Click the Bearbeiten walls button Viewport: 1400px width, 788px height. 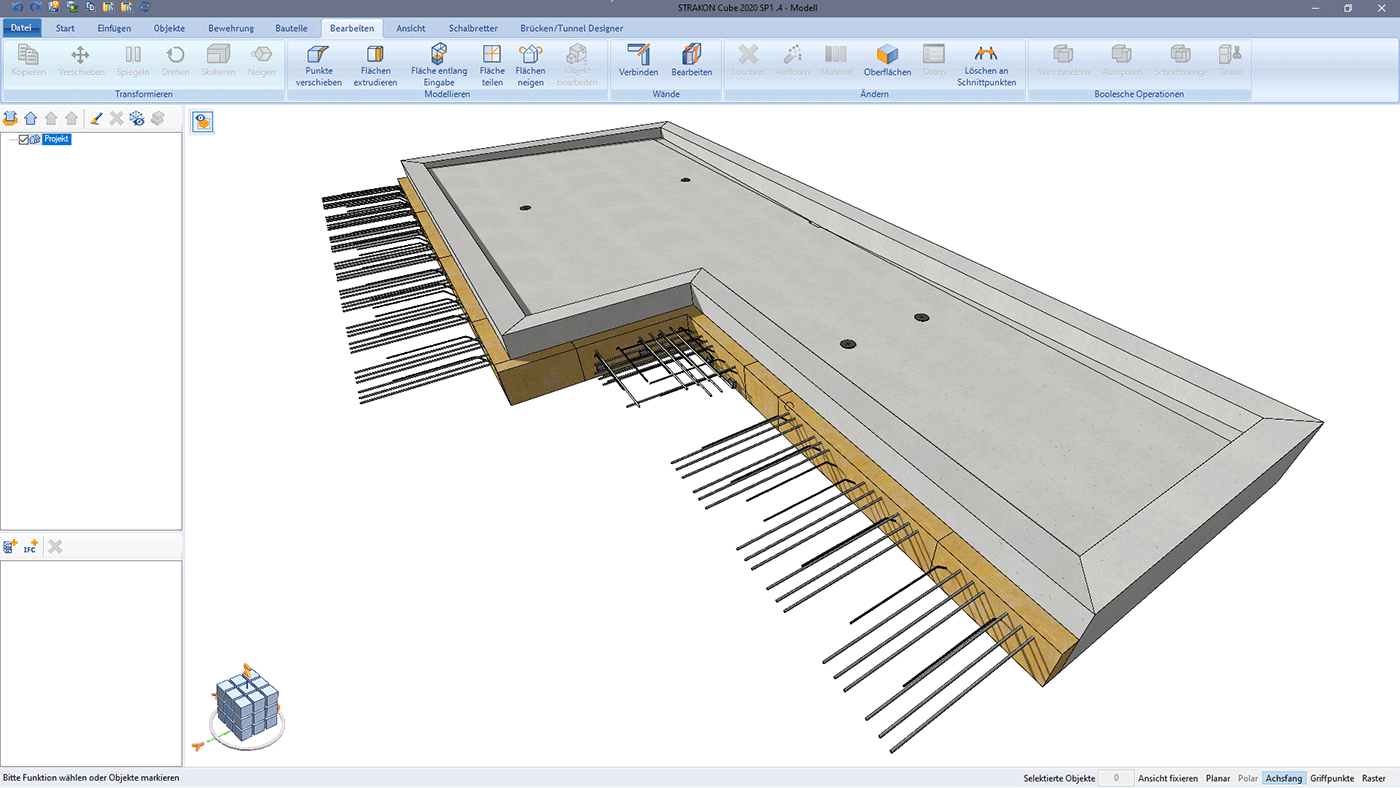(x=692, y=61)
